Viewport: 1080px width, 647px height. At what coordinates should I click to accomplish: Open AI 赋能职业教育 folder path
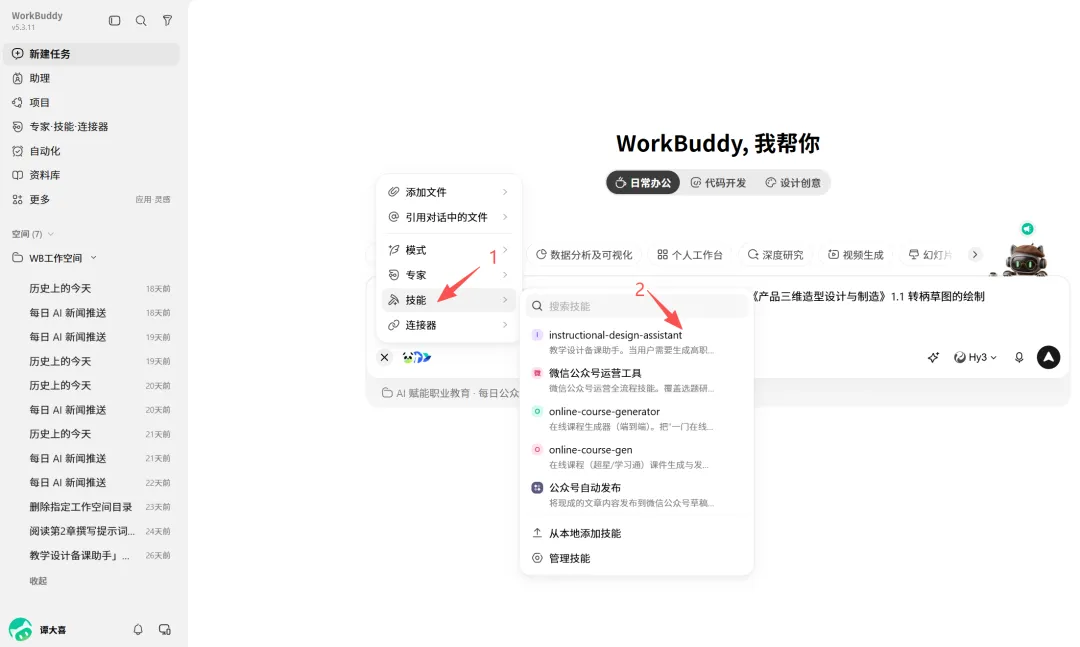point(450,393)
